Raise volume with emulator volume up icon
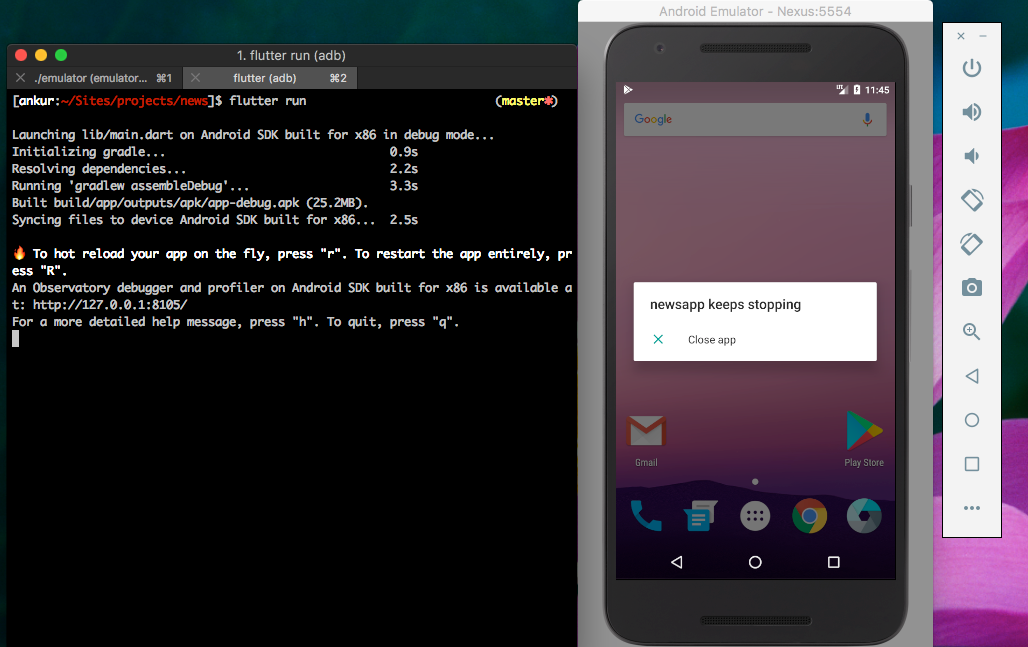This screenshot has height=647, width=1028. pyautogui.click(x=972, y=112)
